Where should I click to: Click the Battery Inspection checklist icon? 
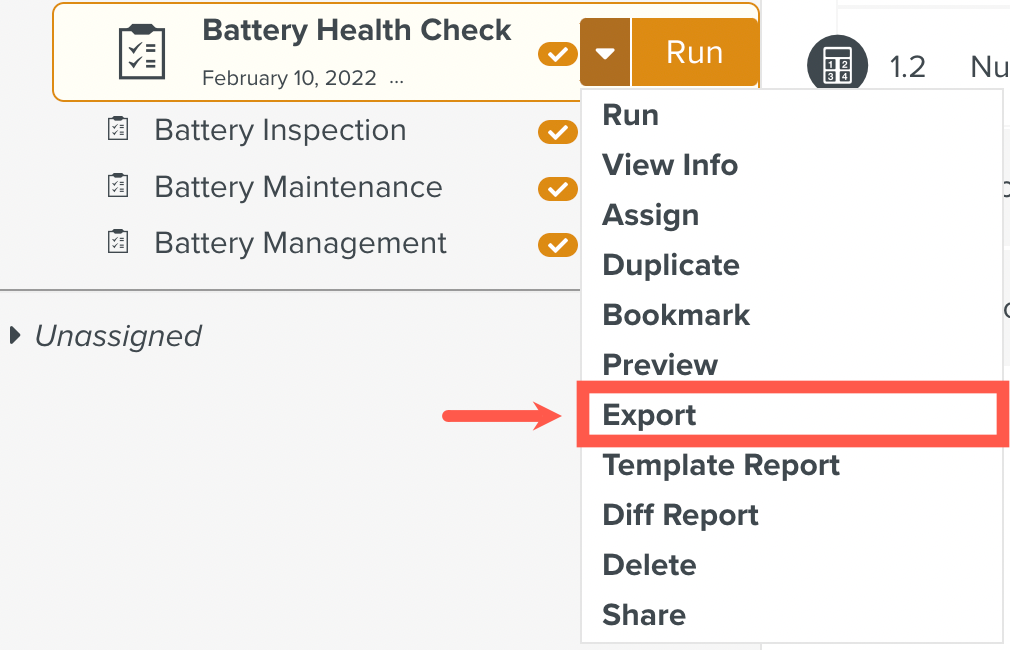(x=117, y=129)
